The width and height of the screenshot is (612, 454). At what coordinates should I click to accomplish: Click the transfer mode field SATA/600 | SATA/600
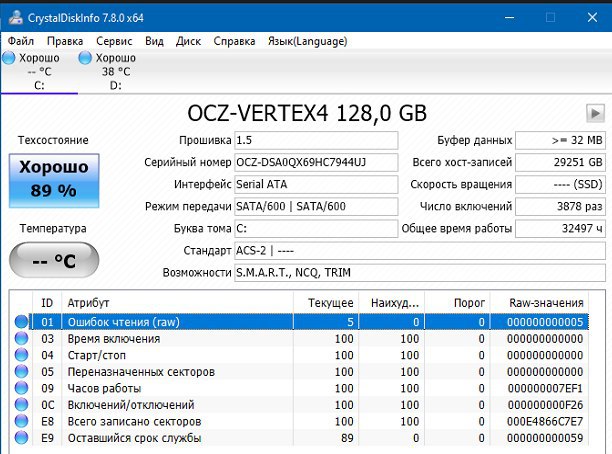[x=316, y=206]
